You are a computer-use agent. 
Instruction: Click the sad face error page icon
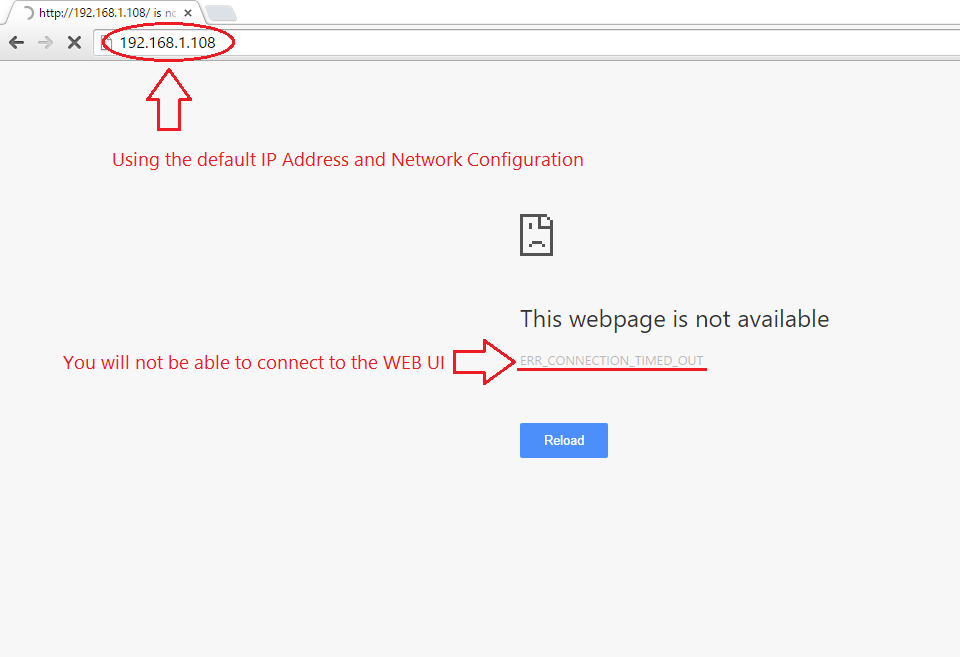536,235
